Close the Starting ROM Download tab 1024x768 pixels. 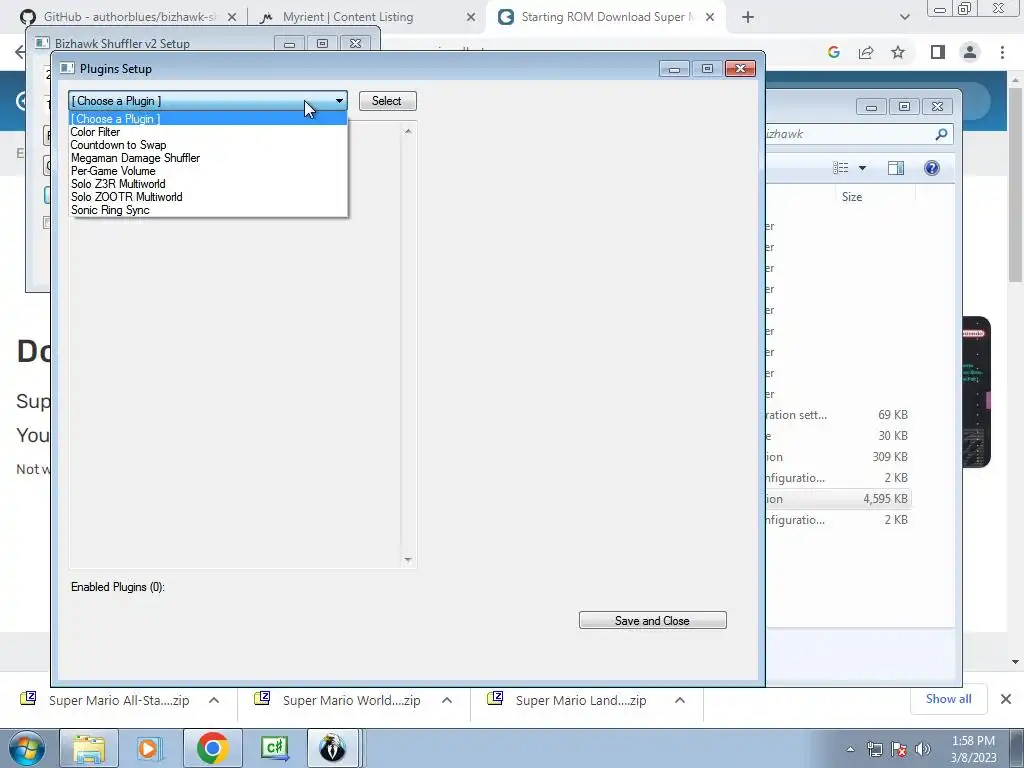tap(710, 18)
